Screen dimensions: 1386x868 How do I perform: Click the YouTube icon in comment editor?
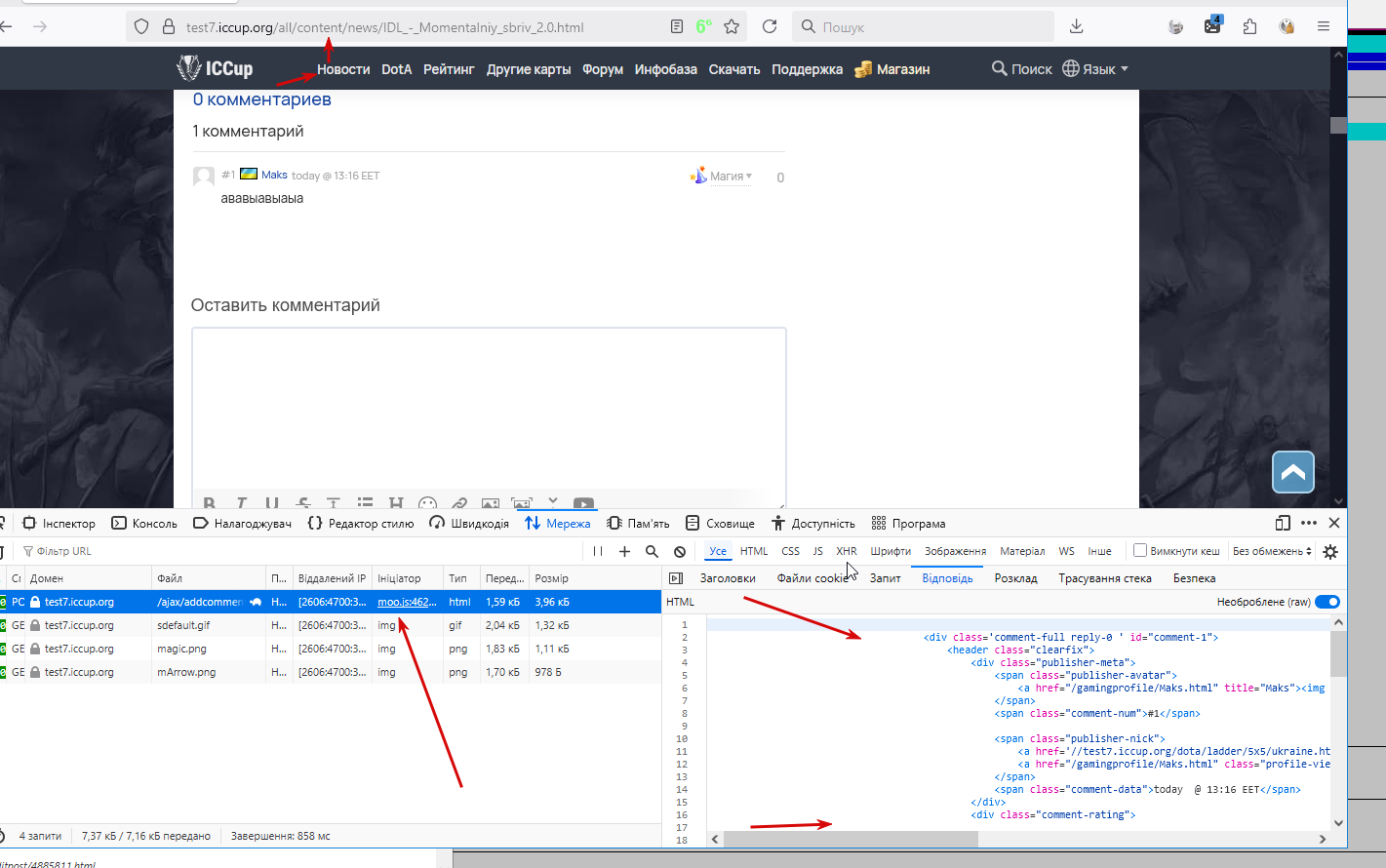[x=583, y=504]
